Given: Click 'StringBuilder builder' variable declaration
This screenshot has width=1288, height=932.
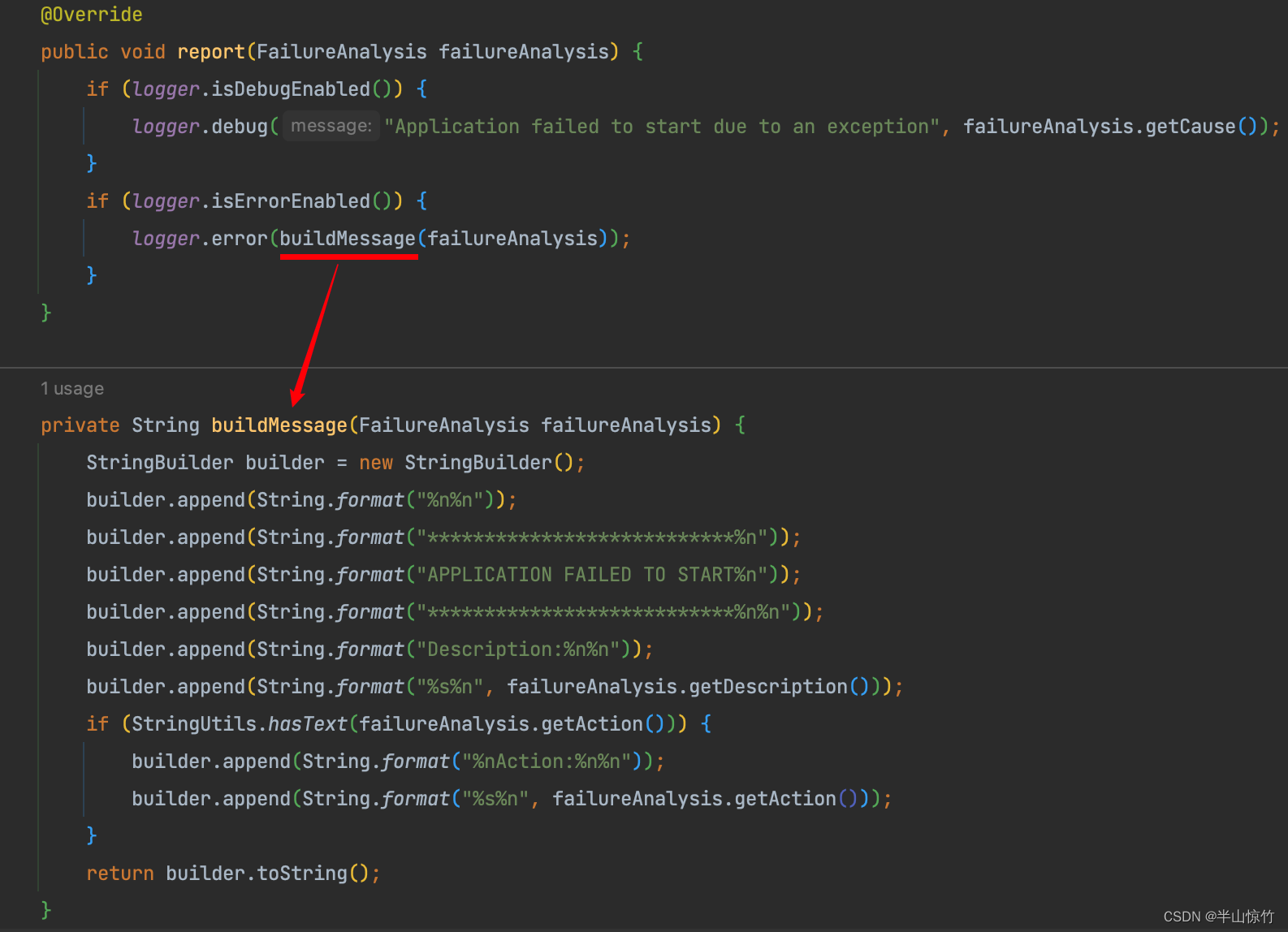Looking at the screenshot, I should (205, 463).
